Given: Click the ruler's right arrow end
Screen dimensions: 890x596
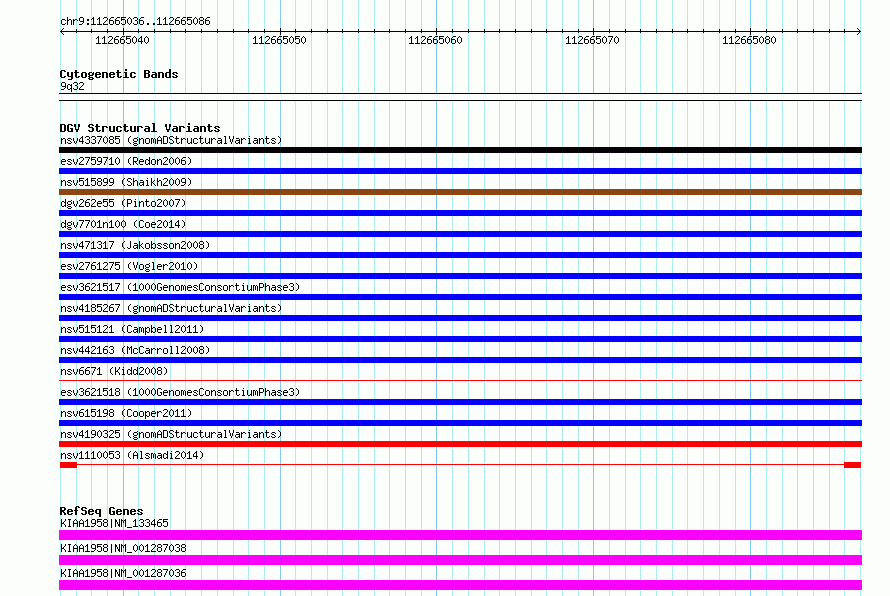Looking at the screenshot, I should coord(859,32).
